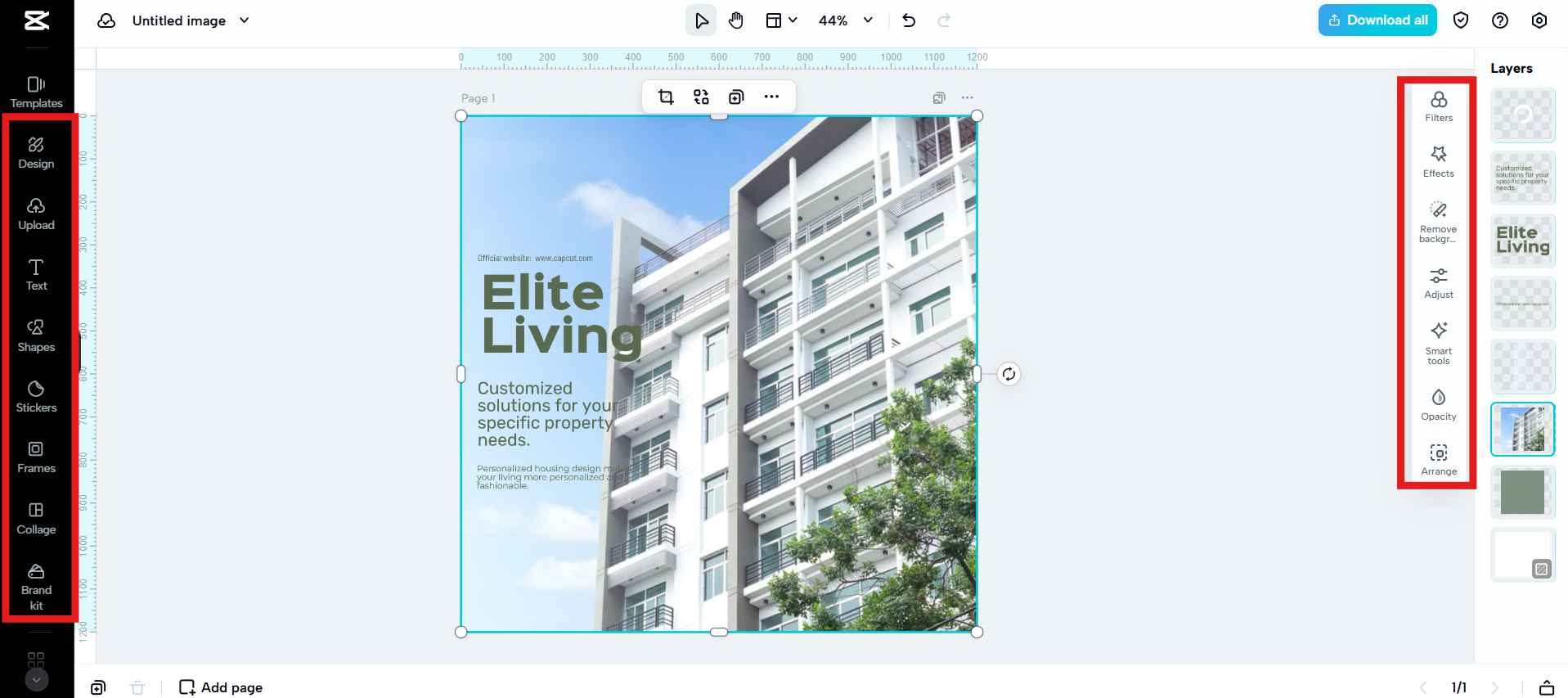Open the Templates tab
Viewport: 1568px width, 698px height.
[x=36, y=92]
